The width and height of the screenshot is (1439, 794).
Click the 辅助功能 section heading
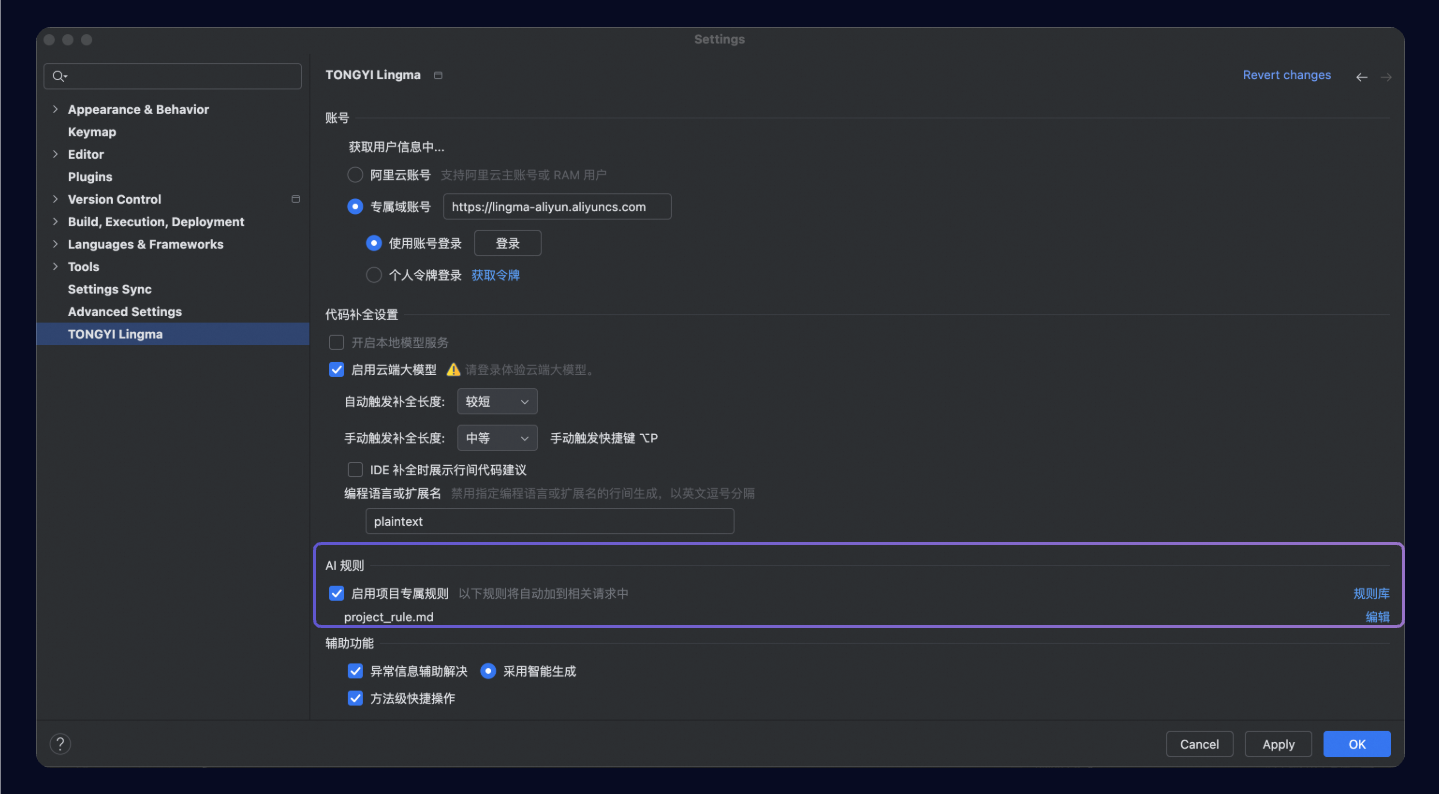point(349,643)
